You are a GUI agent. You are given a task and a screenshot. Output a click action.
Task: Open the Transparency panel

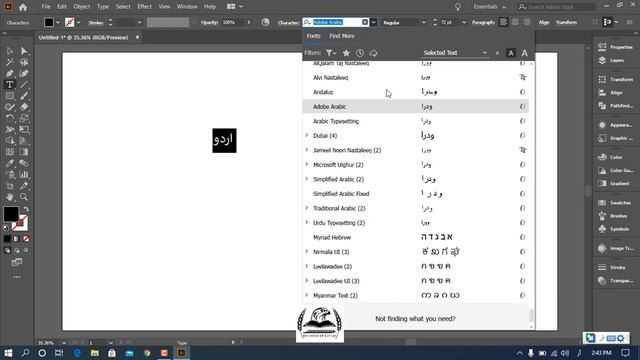click(616, 281)
